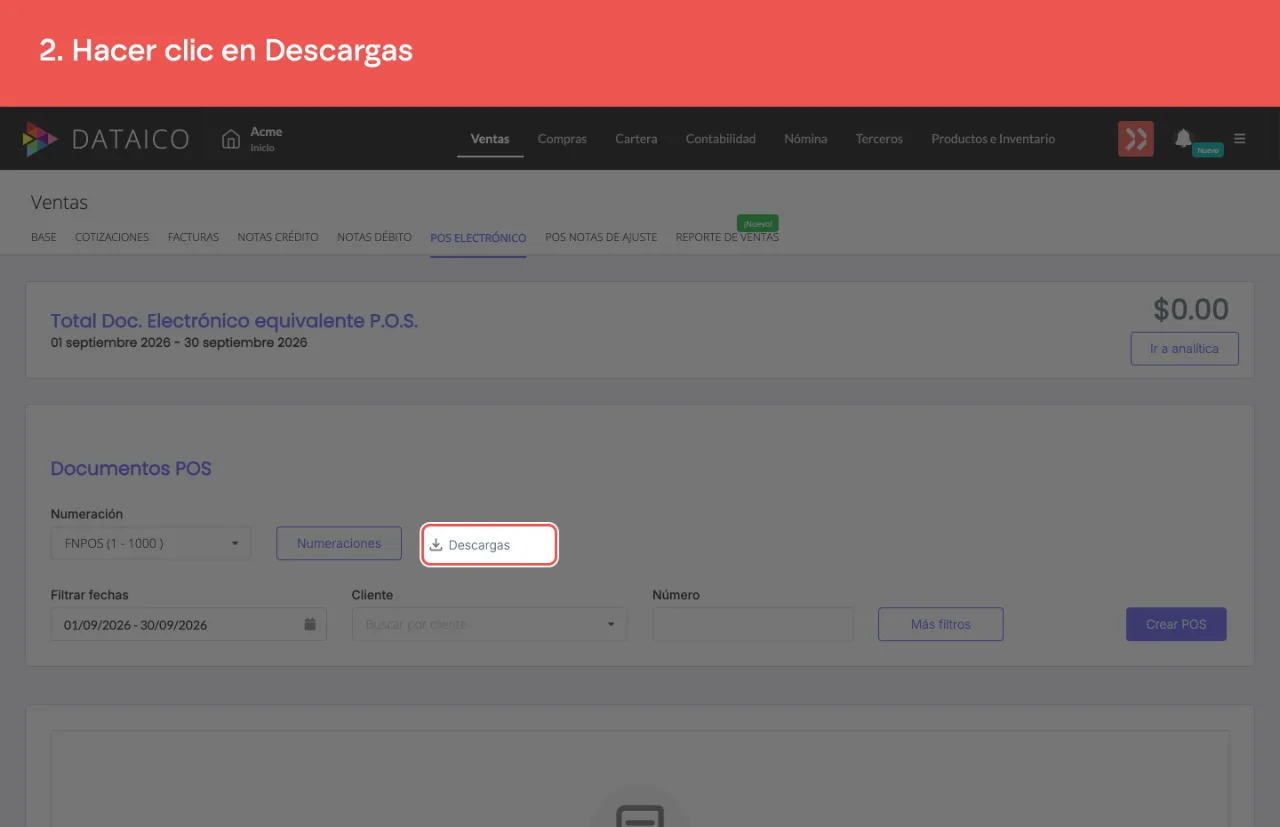Click the Acme Inicio company label
The height and width of the screenshot is (827, 1280).
click(x=266, y=139)
